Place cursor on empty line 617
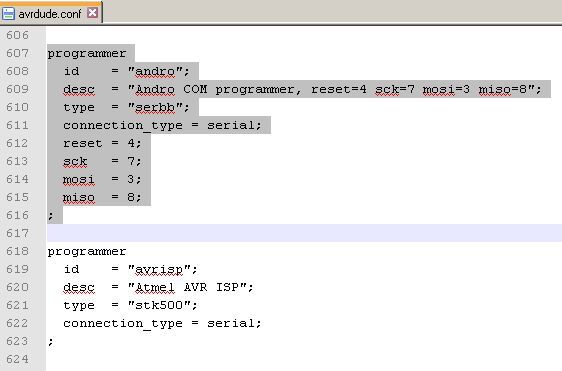 [x=304, y=233]
